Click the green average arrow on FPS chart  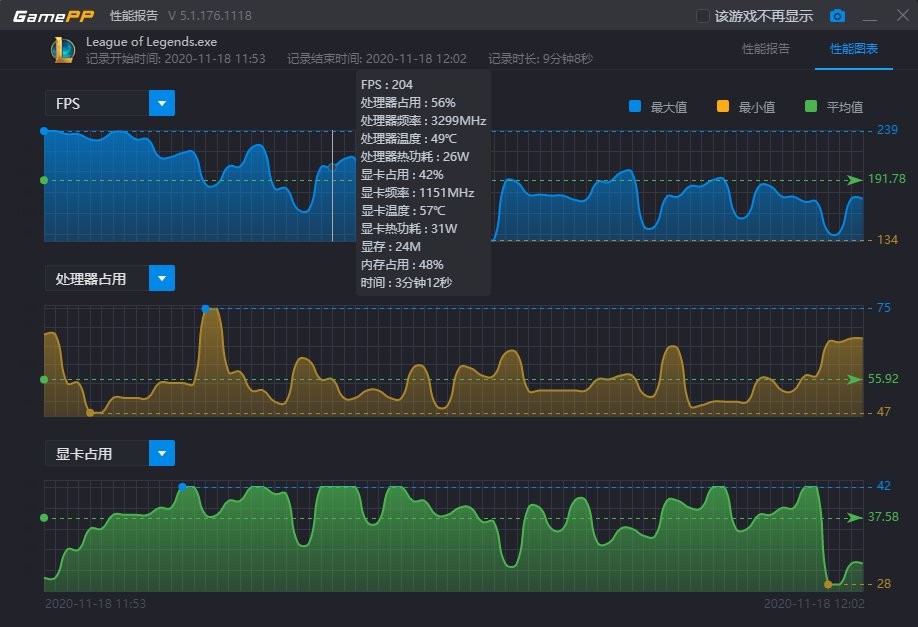(x=854, y=180)
